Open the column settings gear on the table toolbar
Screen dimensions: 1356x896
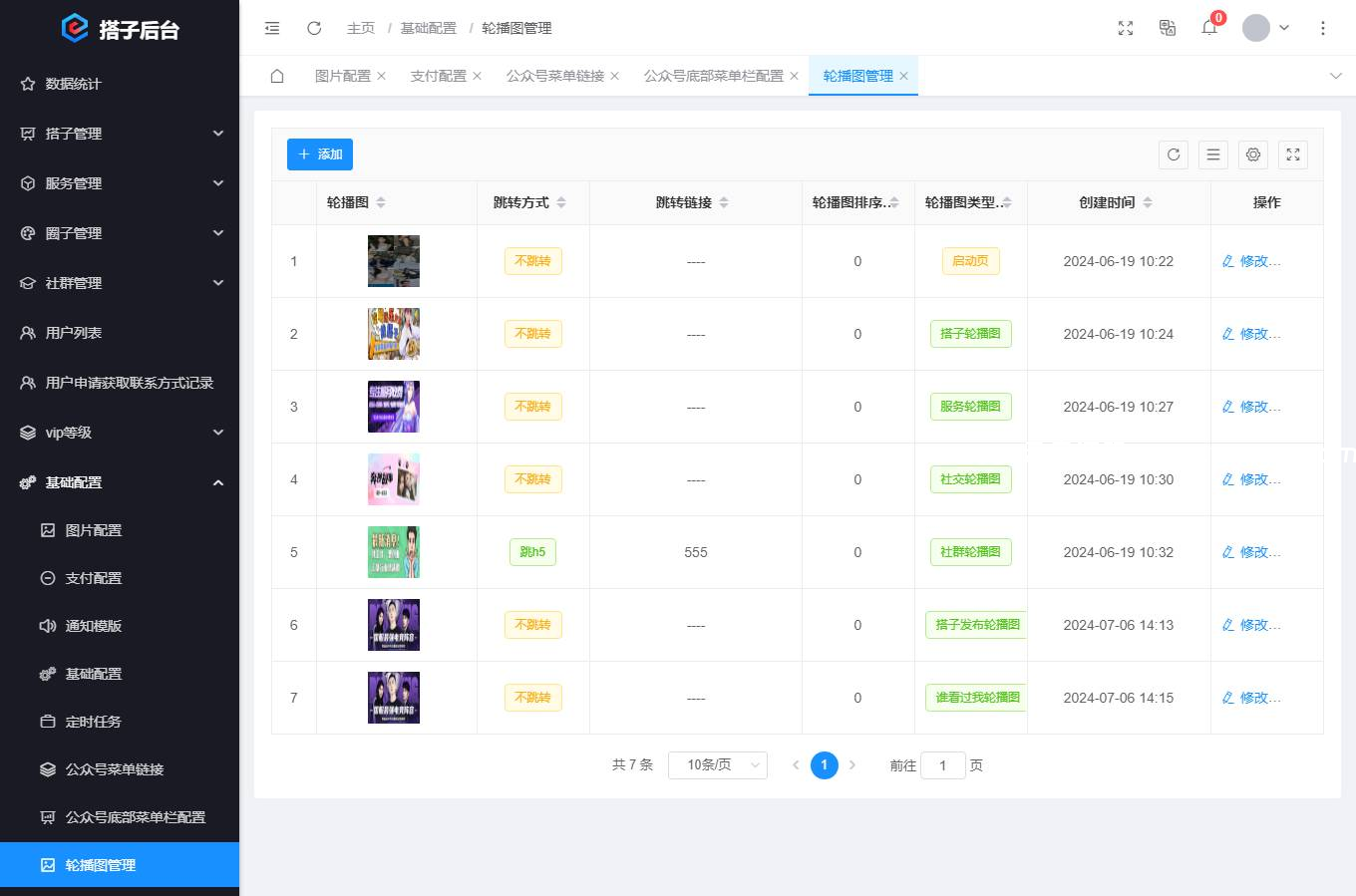[x=1253, y=154]
